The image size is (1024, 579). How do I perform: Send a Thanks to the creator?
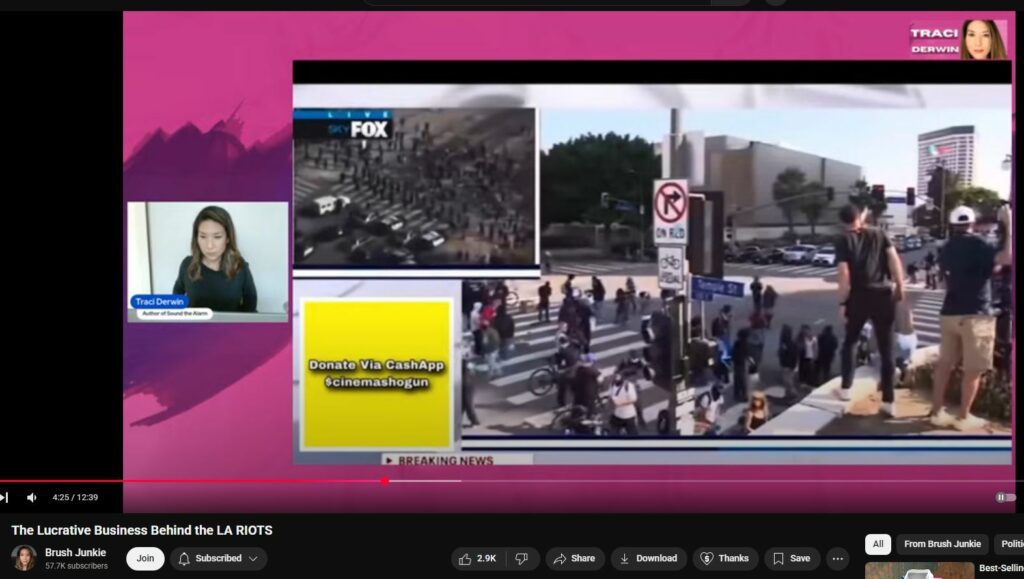(724, 558)
